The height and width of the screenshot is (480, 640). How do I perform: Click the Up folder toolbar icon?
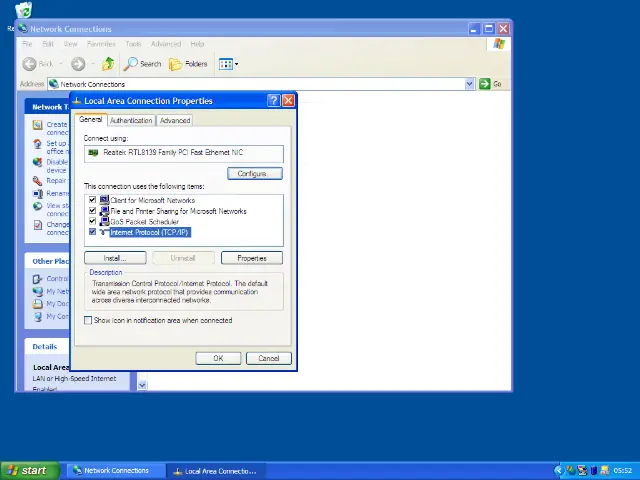coord(108,64)
